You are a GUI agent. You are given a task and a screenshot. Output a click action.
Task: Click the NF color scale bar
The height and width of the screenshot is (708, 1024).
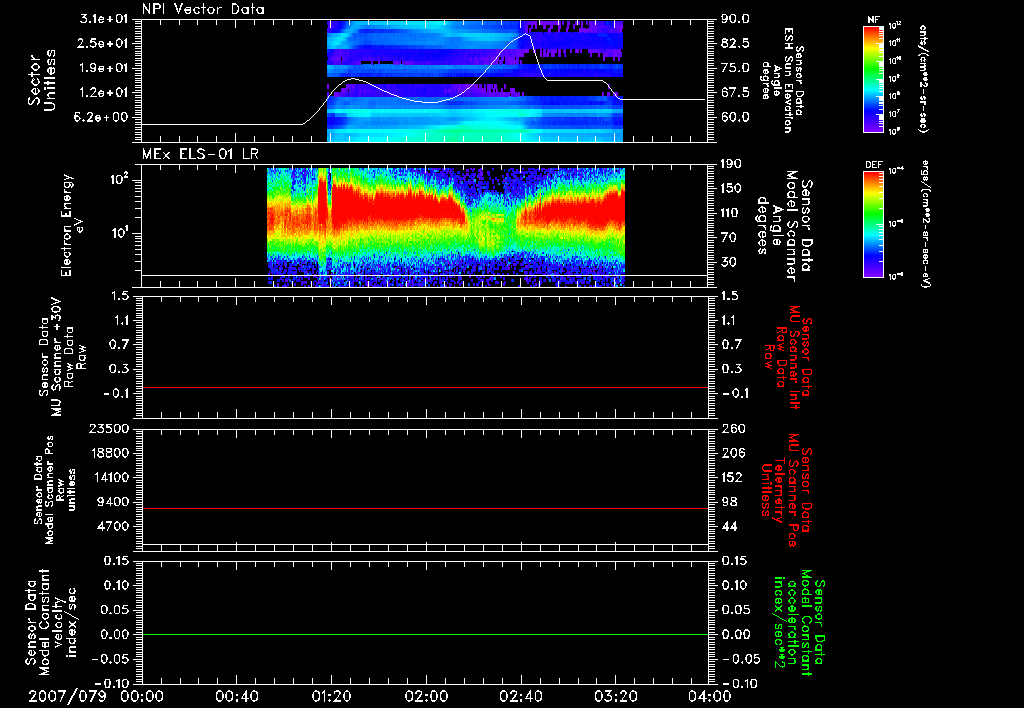[873, 78]
